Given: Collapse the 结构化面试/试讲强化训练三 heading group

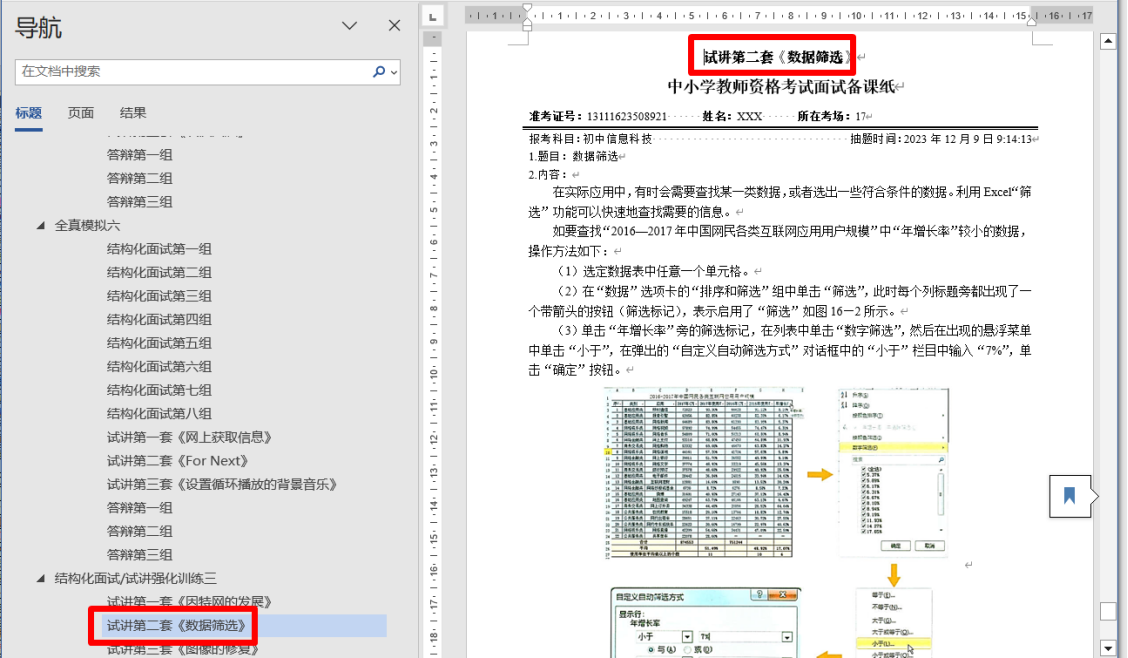Looking at the screenshot, I should (x=41, y=578).
